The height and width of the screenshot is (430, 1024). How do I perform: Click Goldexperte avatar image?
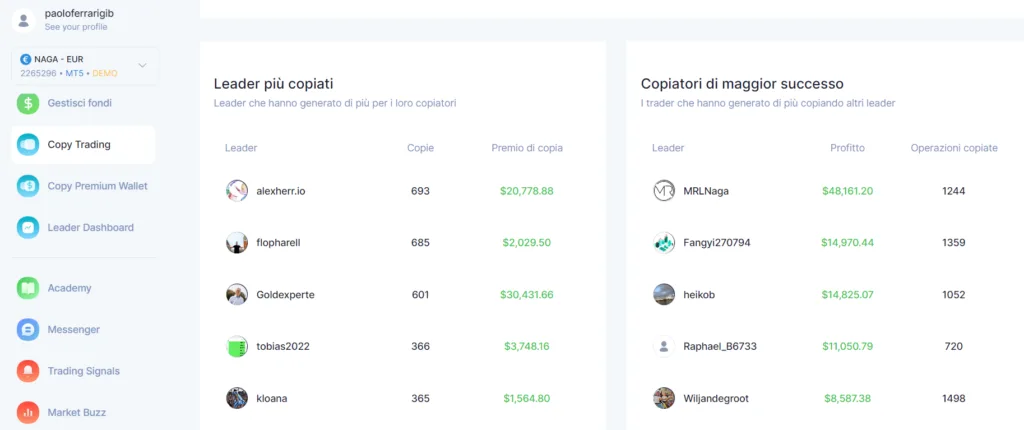click(237, 294)
